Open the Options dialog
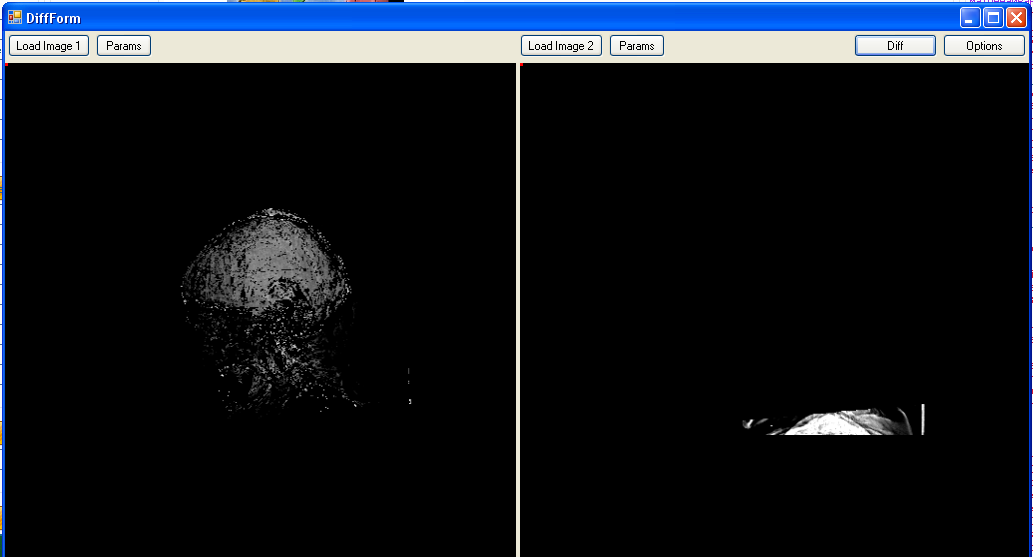Image resolution: width=1033 pixels, height=557 pixels. [x=984, y=45]
